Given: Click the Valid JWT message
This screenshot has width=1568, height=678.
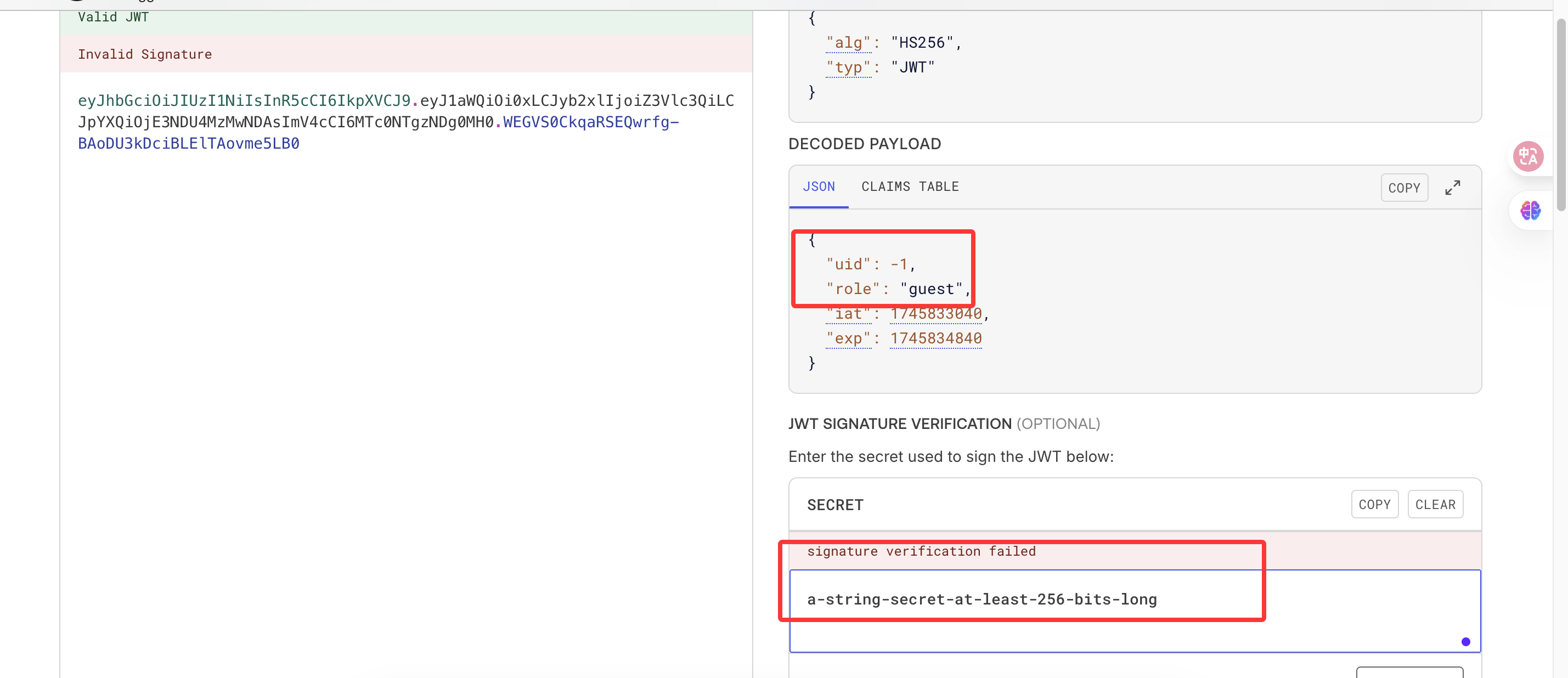Looking at the screenshot, I should tap(113, 17).
